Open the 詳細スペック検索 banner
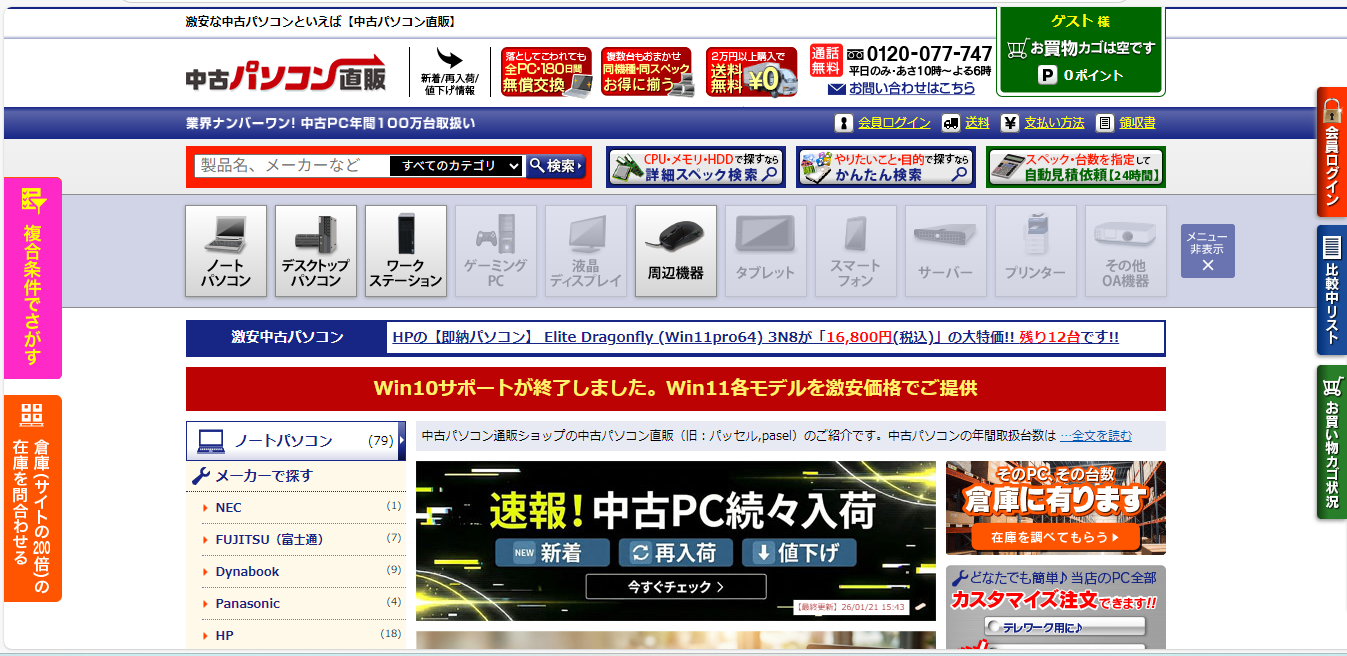Viewport: 1347px width, 656px height. [x=696, y=167]
